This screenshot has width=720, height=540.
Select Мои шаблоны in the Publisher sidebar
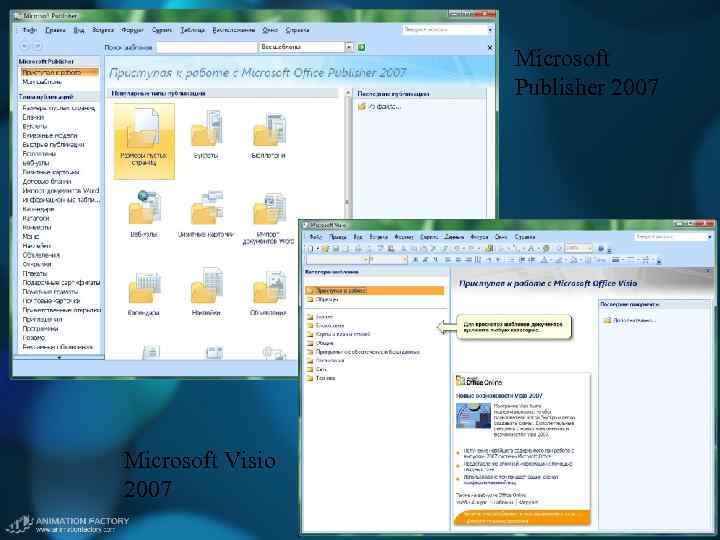tap(42, 82)
